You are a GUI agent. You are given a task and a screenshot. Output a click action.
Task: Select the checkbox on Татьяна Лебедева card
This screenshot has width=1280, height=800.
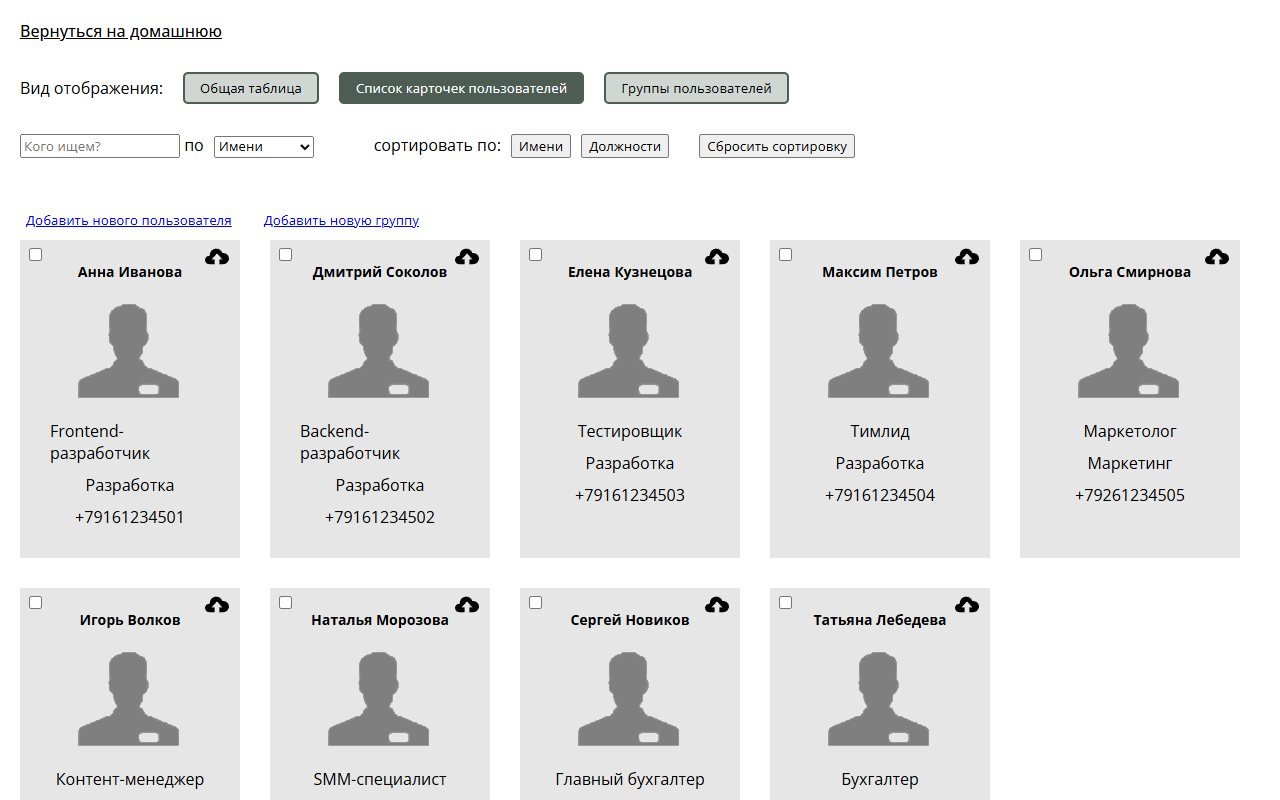(786, 603)
